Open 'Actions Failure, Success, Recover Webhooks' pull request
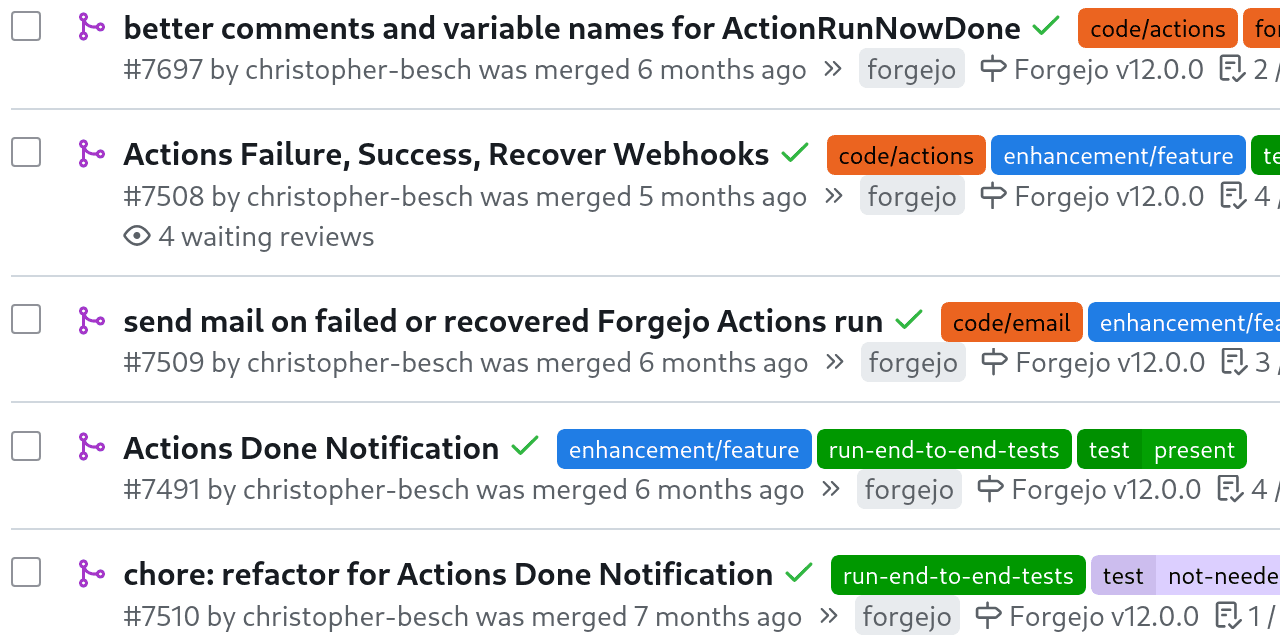This screenshot has height=640, width=1280. (x=446, y=154)
